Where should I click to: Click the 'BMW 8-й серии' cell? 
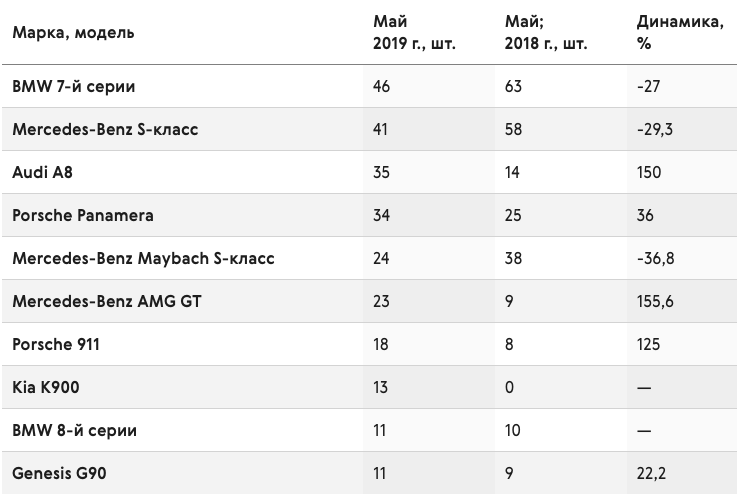74,430
